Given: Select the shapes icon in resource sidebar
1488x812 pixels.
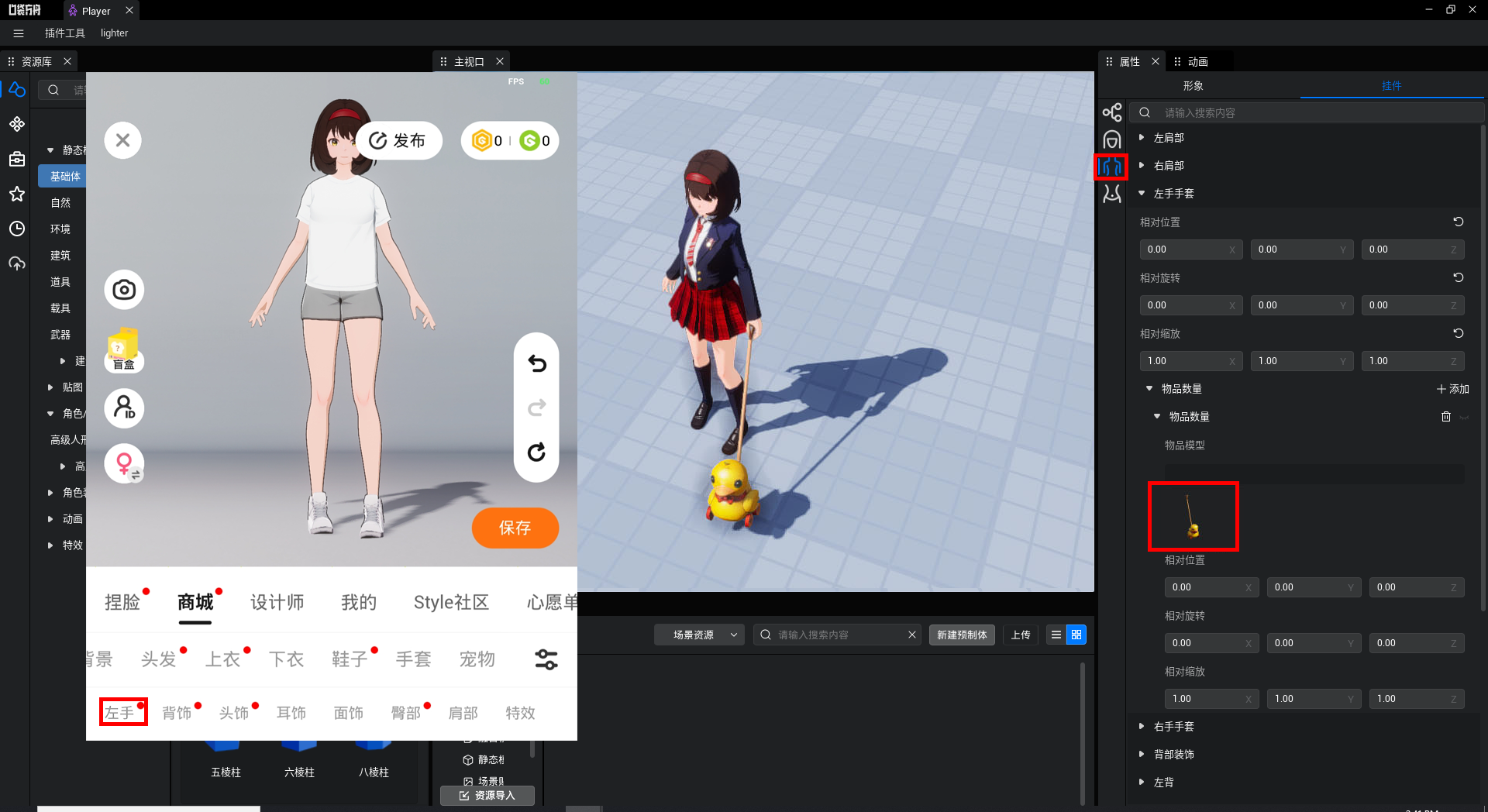Looking at the screenshot, I should 17,90.
